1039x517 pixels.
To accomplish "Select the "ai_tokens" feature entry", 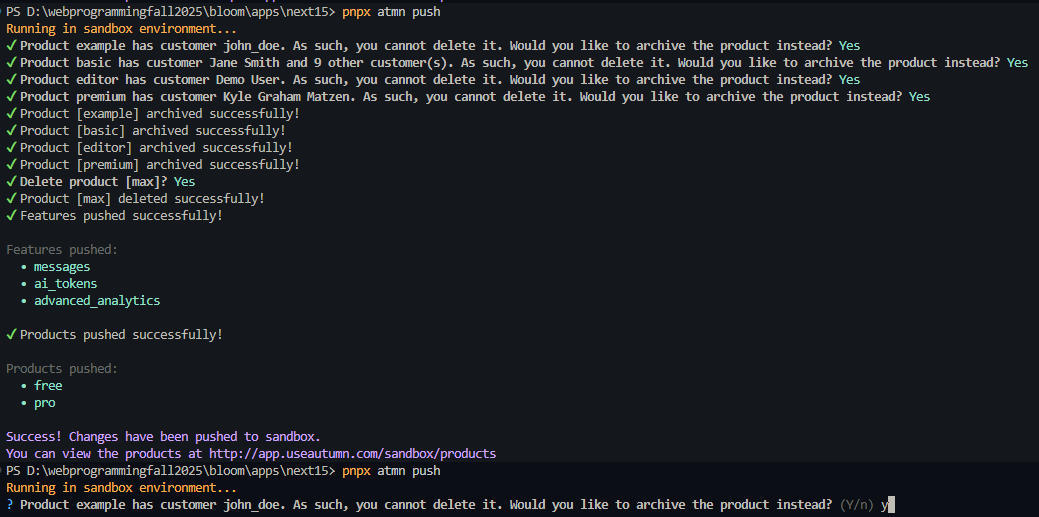I will pyautogui.click(x=65, y=283).
